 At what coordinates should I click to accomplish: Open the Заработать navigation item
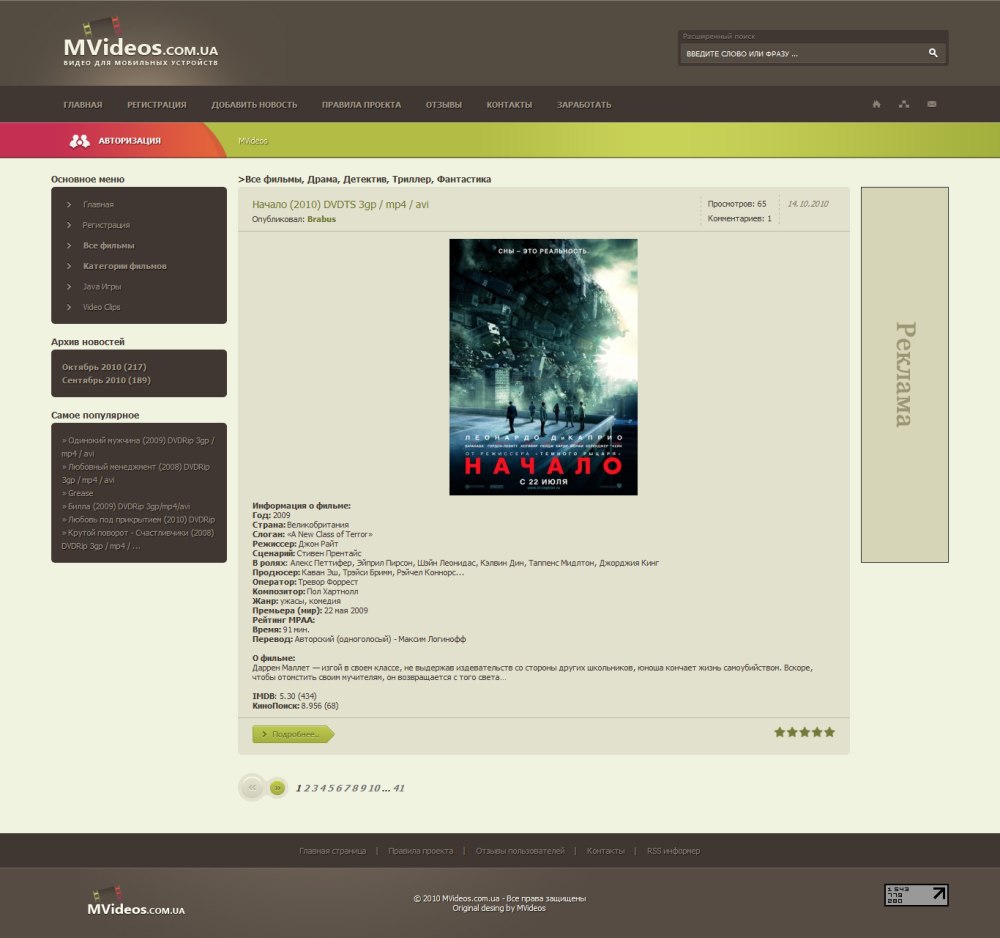pyautogui.click(x=584, y=105)
